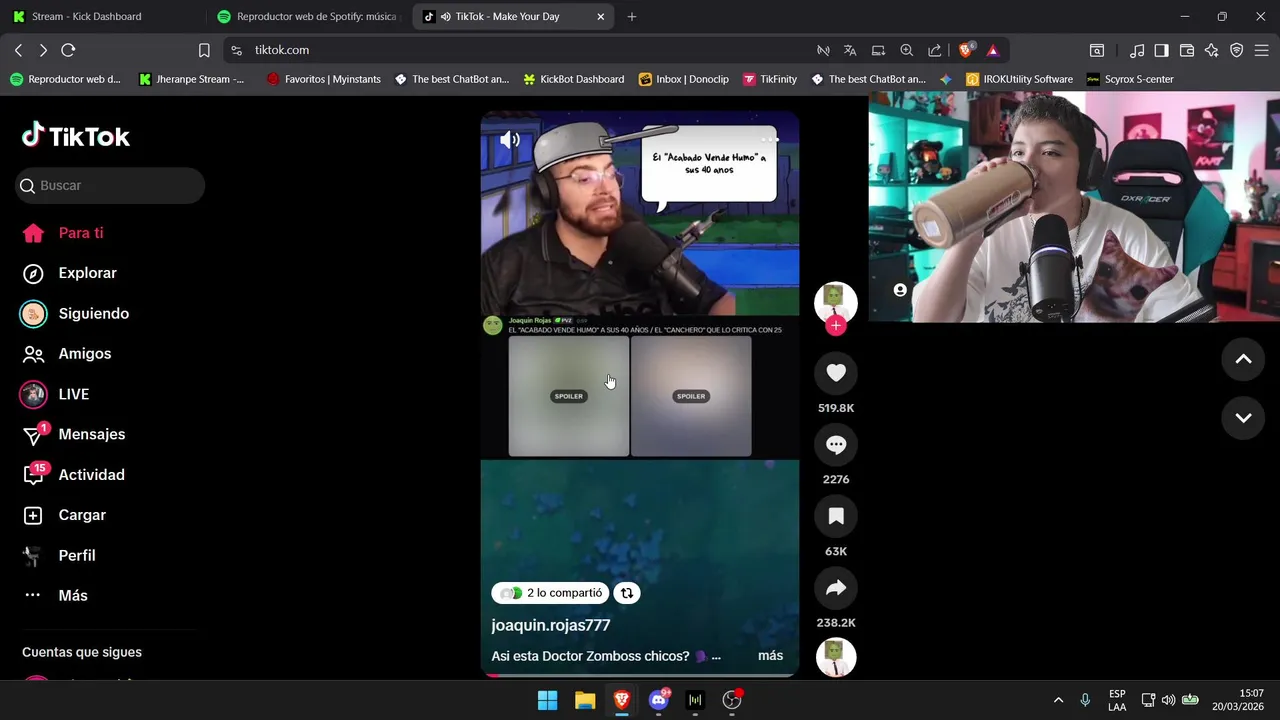
Task: Open File Explorer from taskbar
Action: [x=585, y=700]
